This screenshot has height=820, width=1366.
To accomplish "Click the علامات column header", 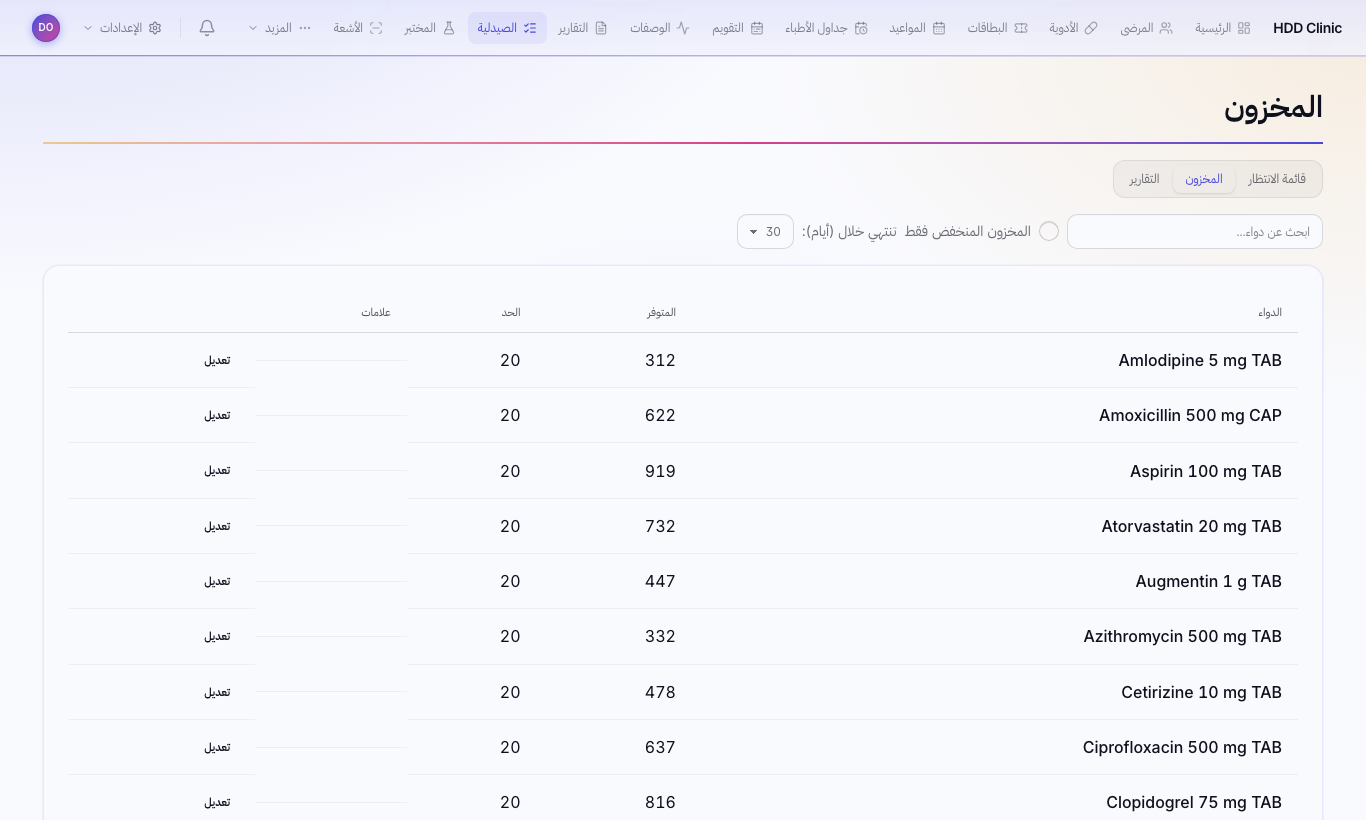I will tap(376, 312).
